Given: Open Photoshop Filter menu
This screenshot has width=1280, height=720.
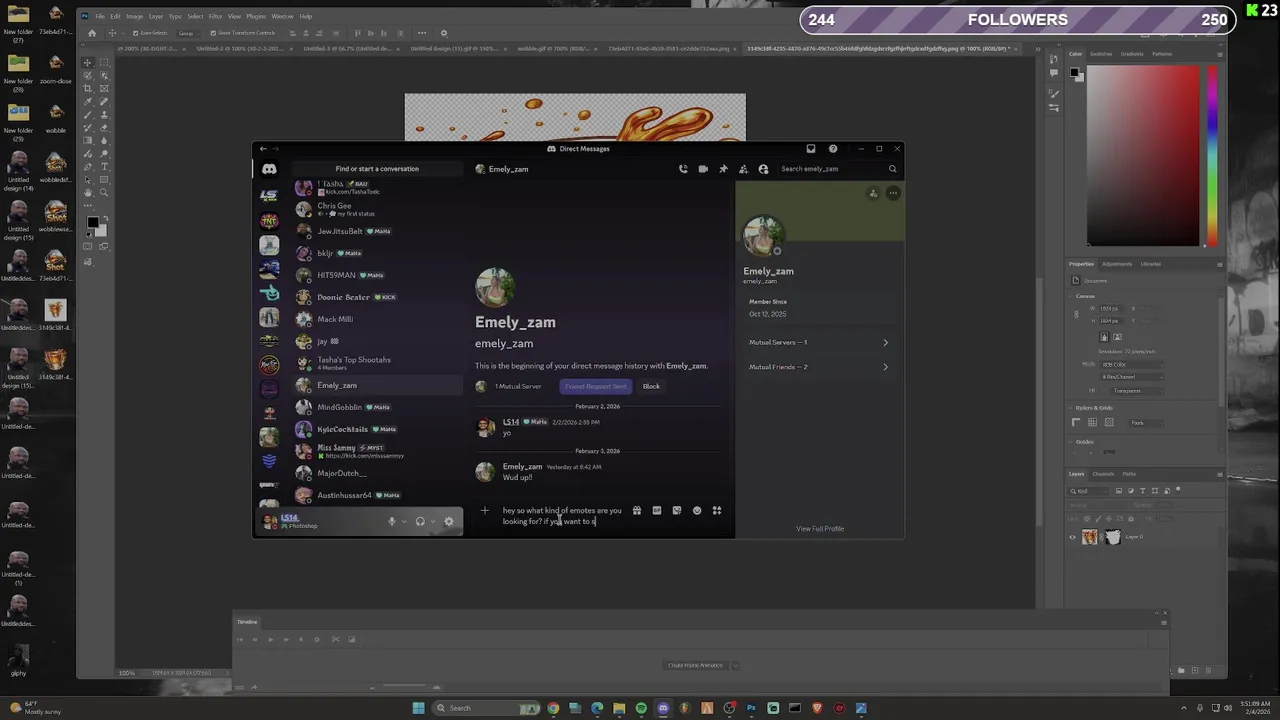Looking at the screenshot, I should pyautogui.click(x=215, y=16).
